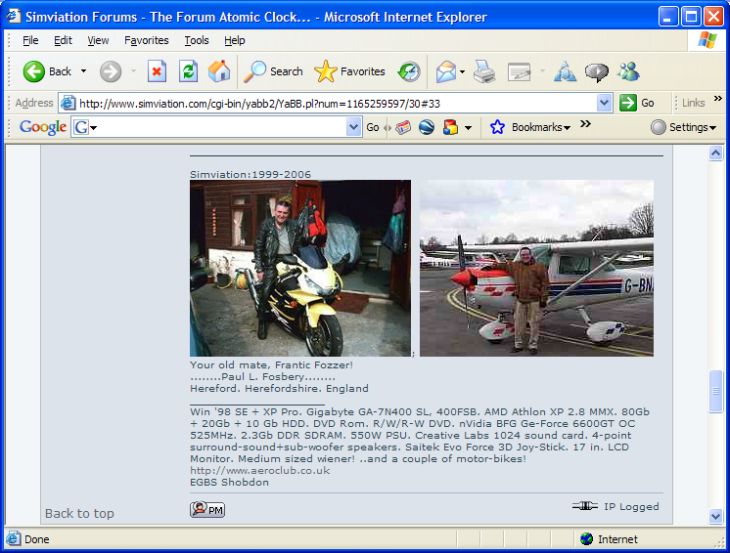Click "Simviation:1999-2006" text

click(250, 175)
